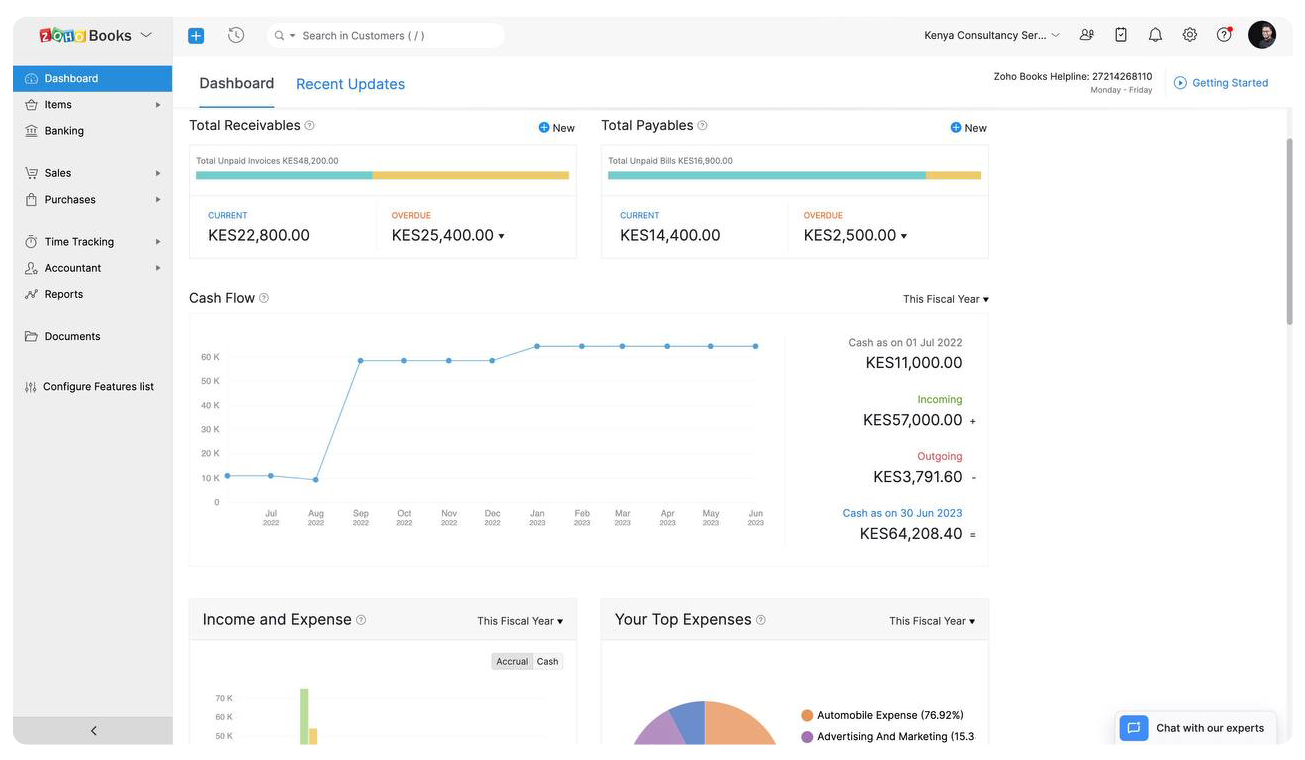Open Configure Features list
This screenshot has height=760, width=1305.
[97, 386]
